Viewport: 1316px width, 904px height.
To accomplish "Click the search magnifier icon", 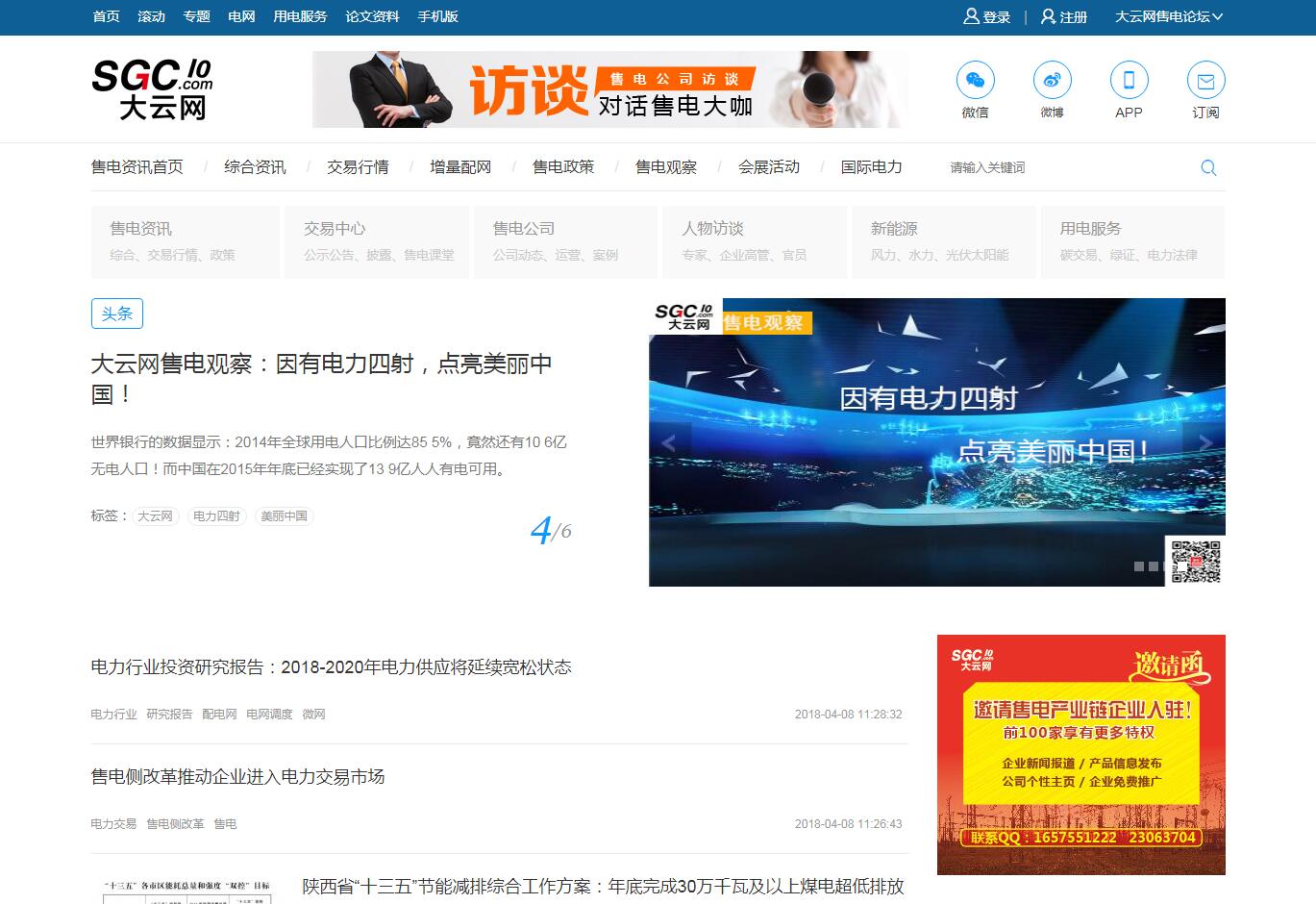I will (1208, 167).
